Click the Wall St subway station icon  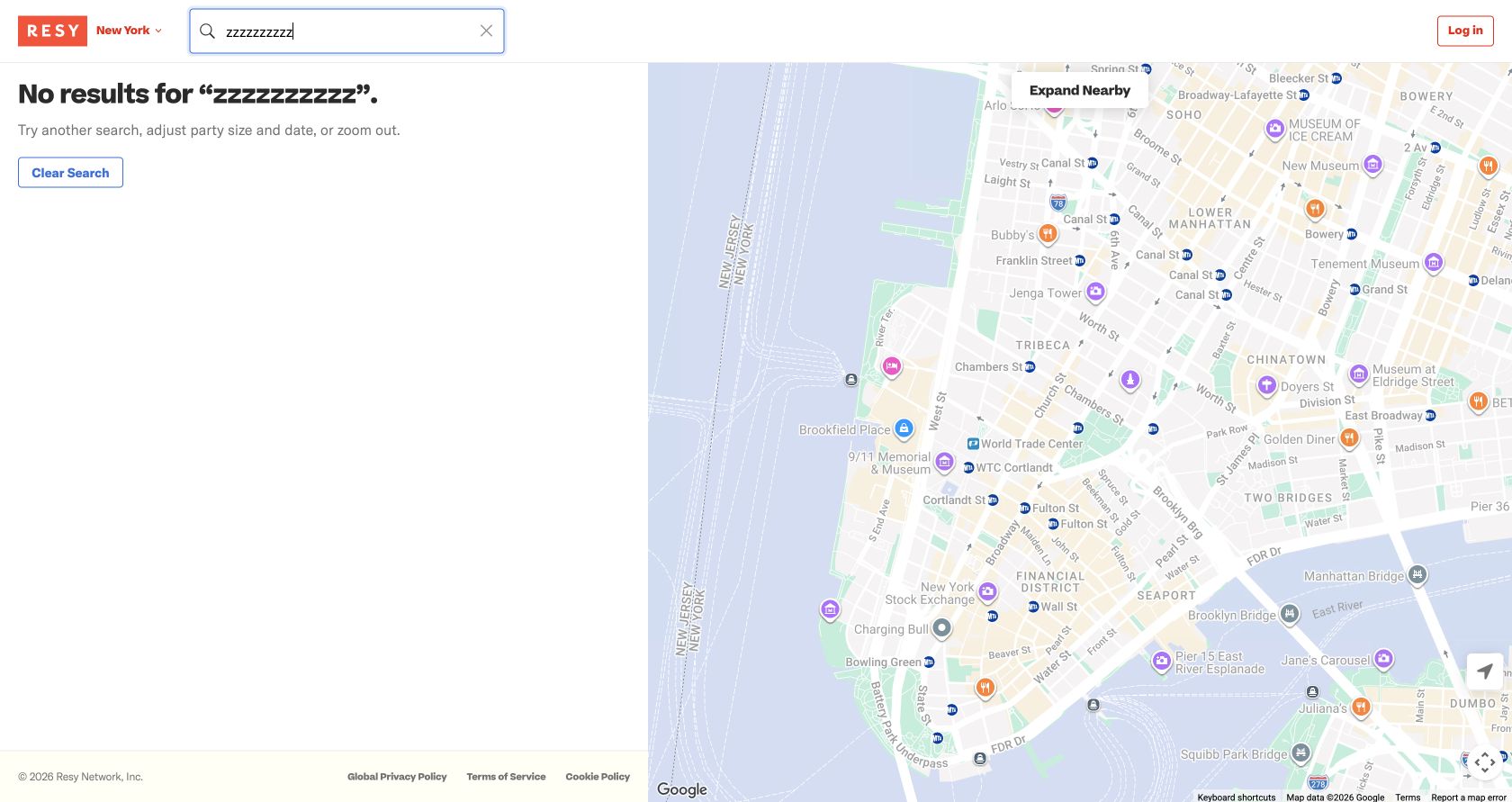[1033, 607]
